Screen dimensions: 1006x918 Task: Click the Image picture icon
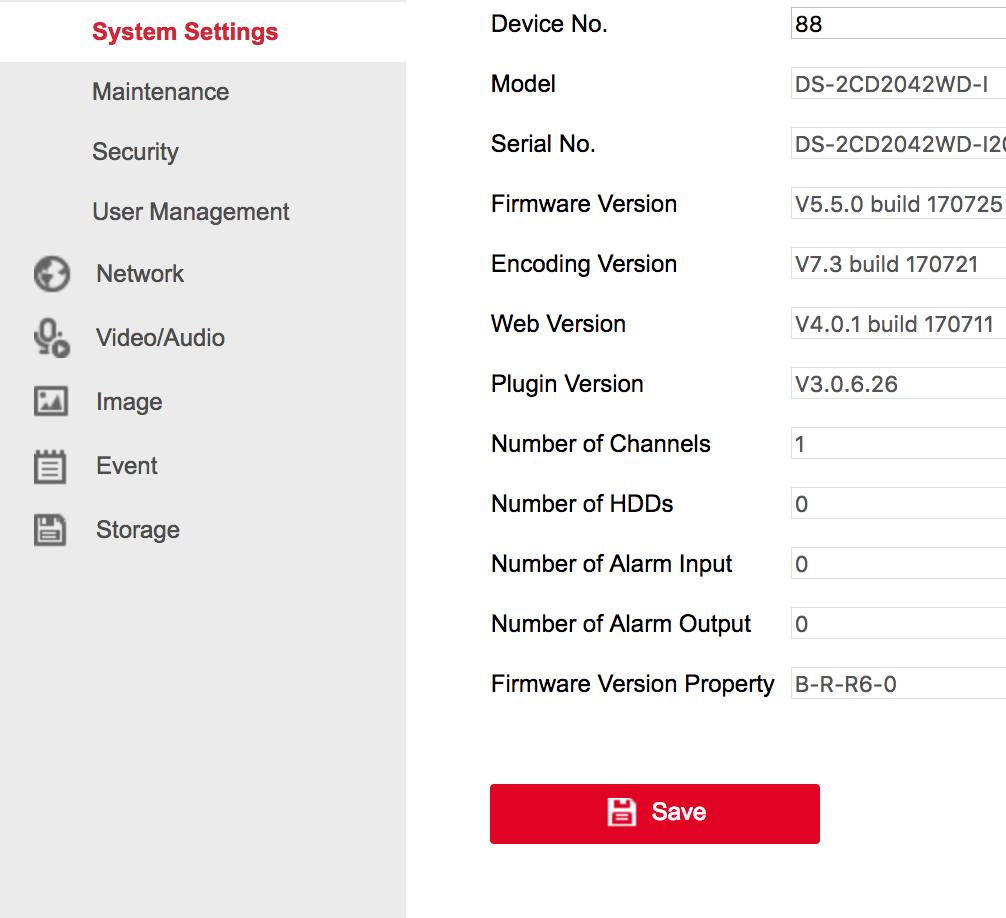point(51,402)
